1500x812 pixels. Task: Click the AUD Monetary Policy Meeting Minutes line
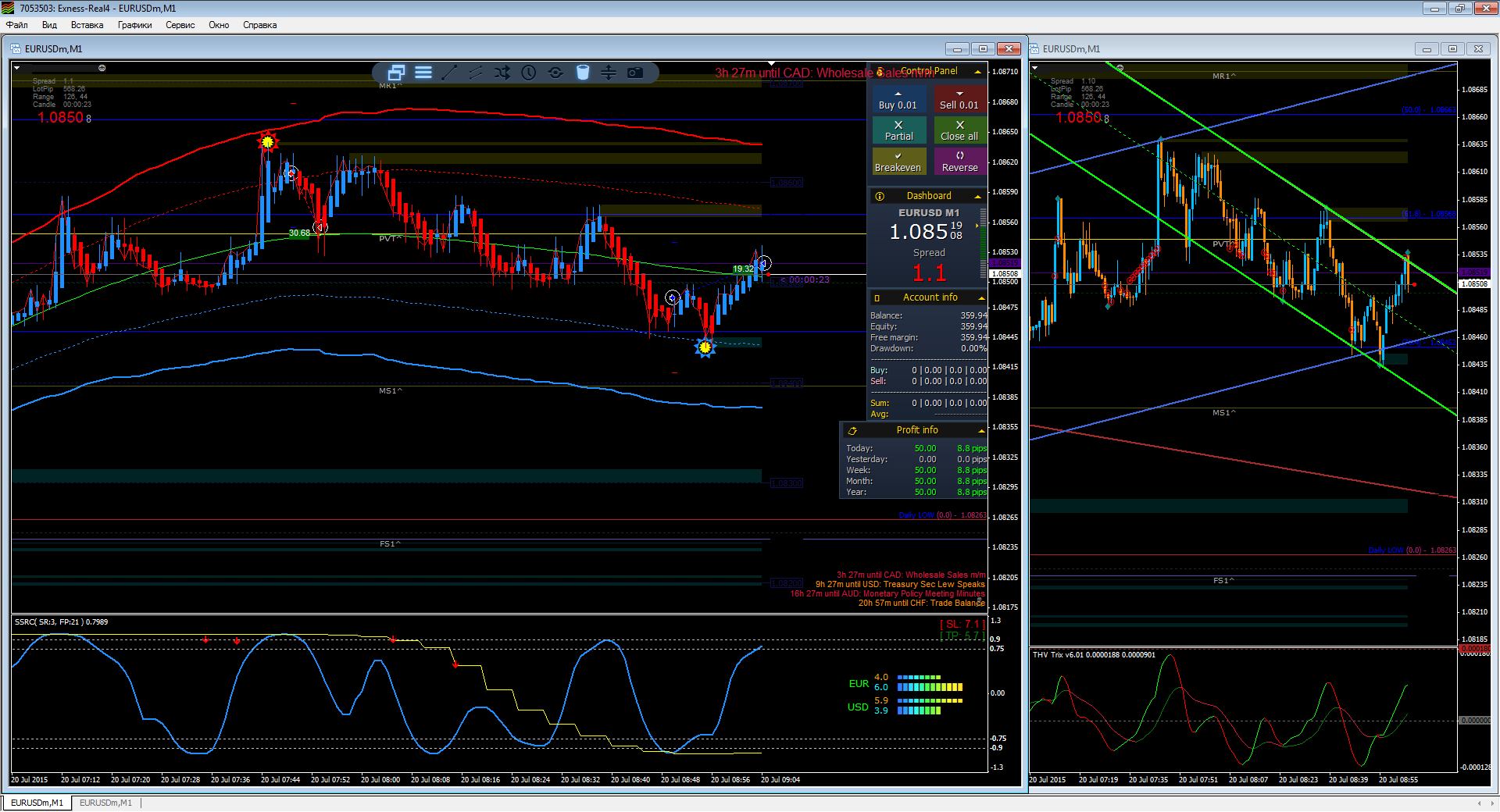[x=887, y=593]
